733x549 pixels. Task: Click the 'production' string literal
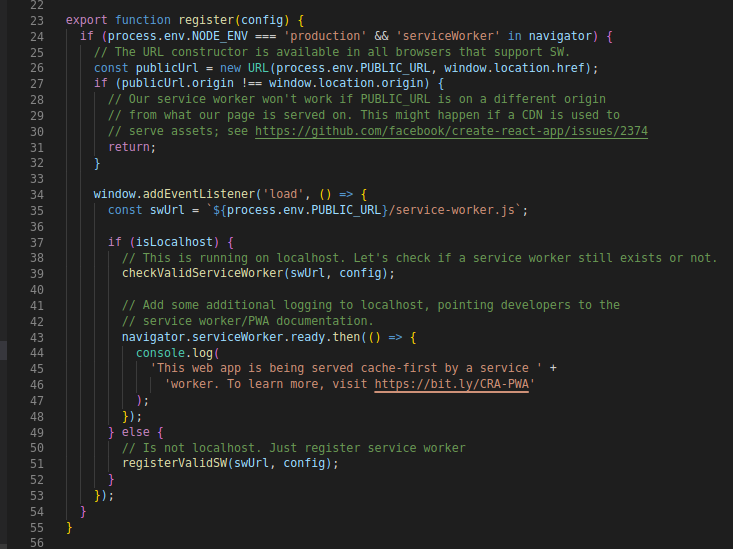click(325, 36)
